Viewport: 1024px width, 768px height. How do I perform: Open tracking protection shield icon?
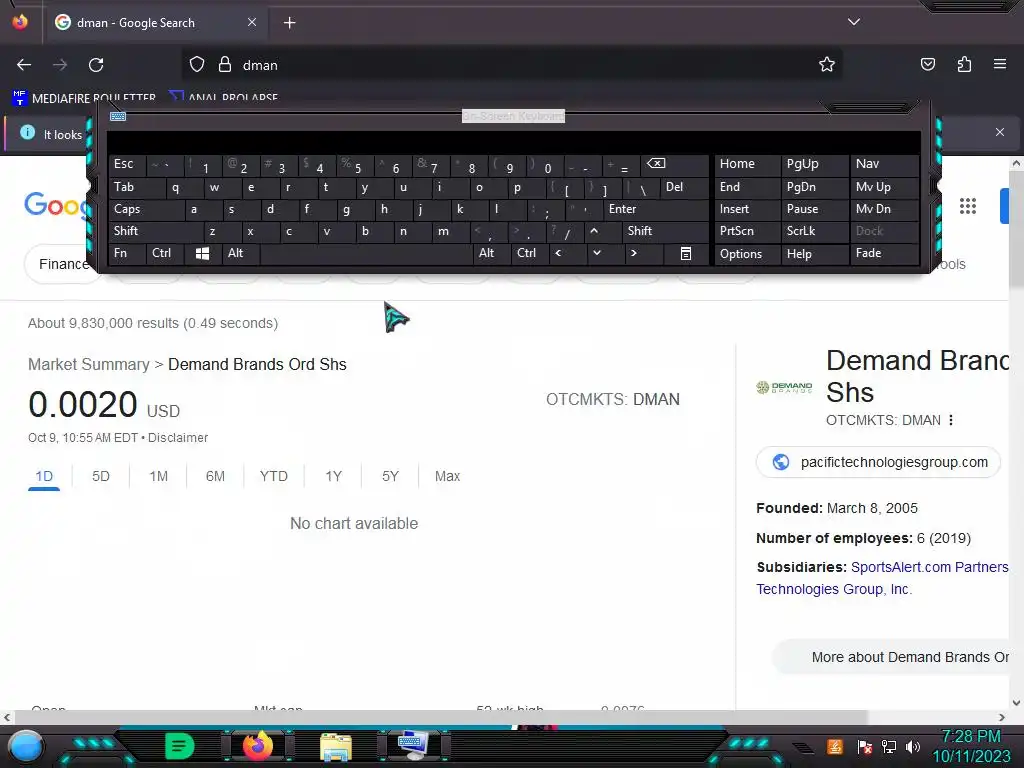197,65
